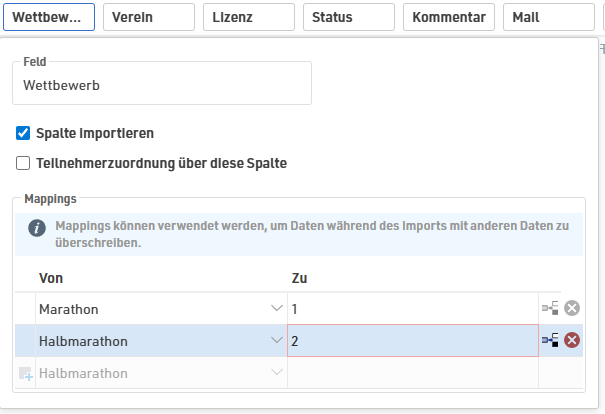The height and width of the screenshot is (414, 605).
Task: Enable Teilnehmerzuordnung über diese Spalte checkbox
Action: point(24,163)
